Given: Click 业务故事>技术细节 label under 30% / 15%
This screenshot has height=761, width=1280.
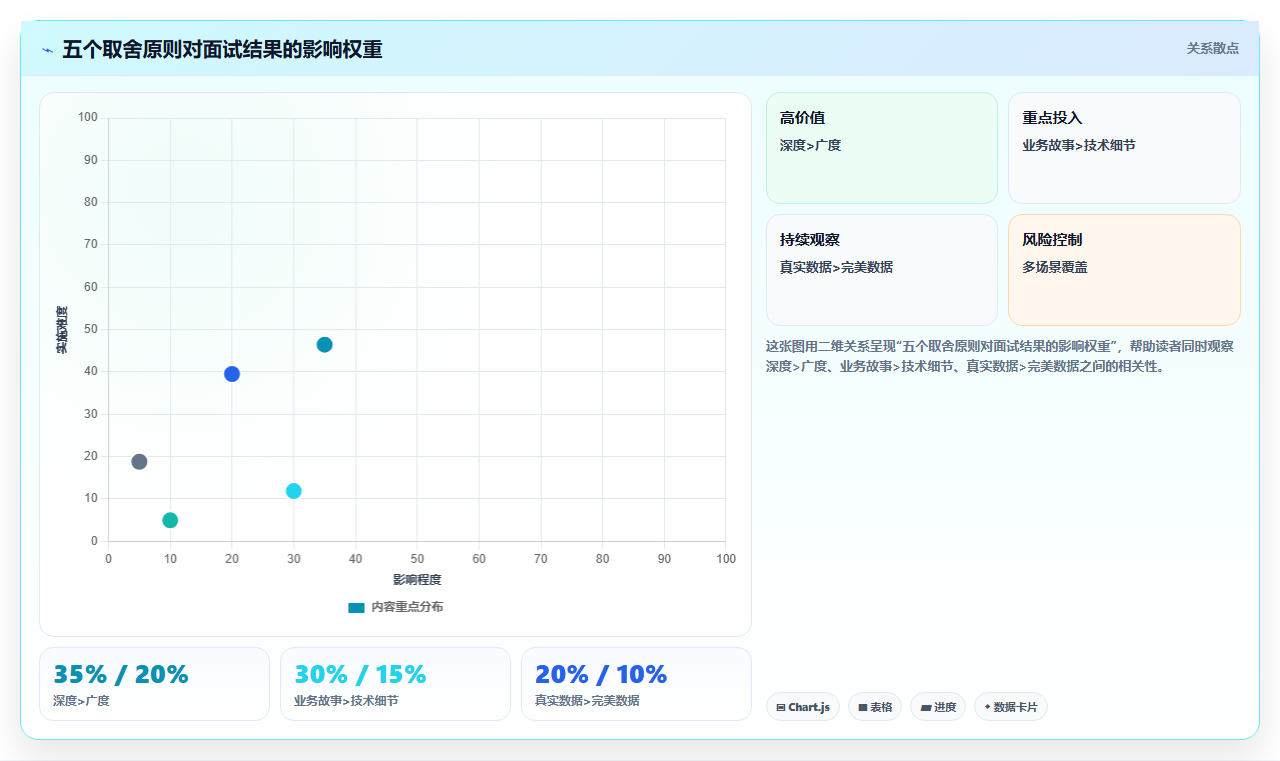Looking at the screenshot, I should coord(346,701).
